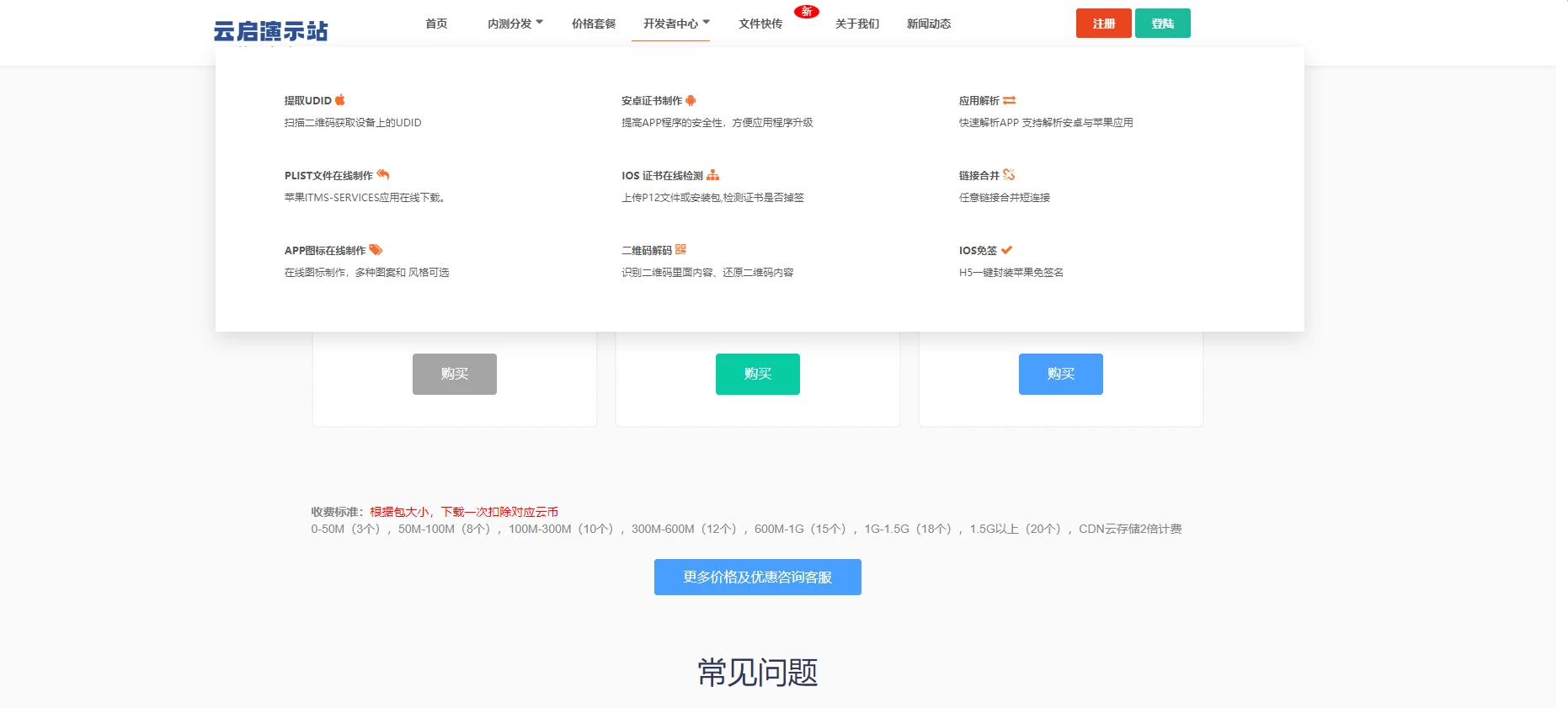Click the swap arrows icon beside 应用解析

(x=1009, y=100)
